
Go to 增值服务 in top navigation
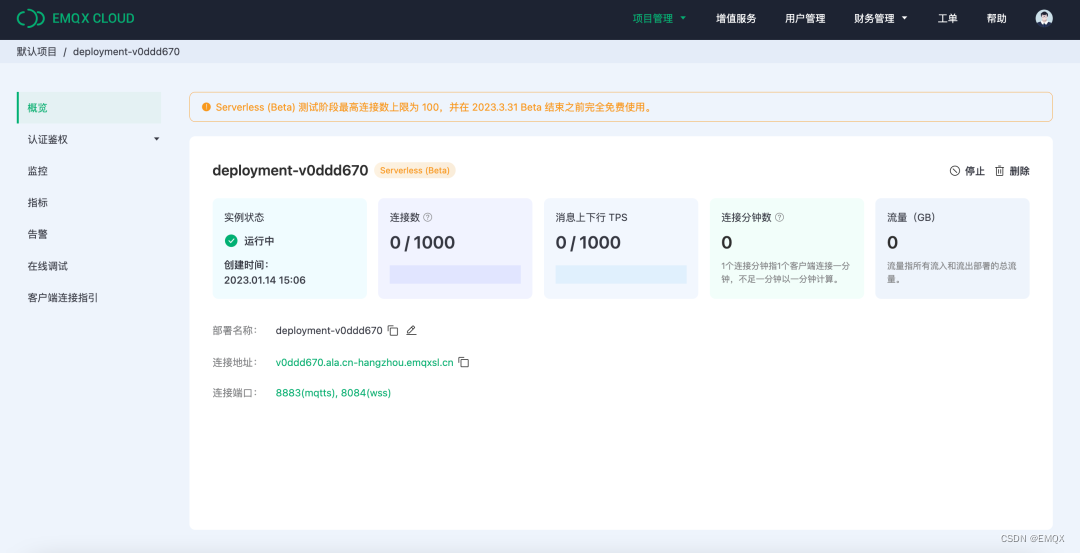(736, 19)
